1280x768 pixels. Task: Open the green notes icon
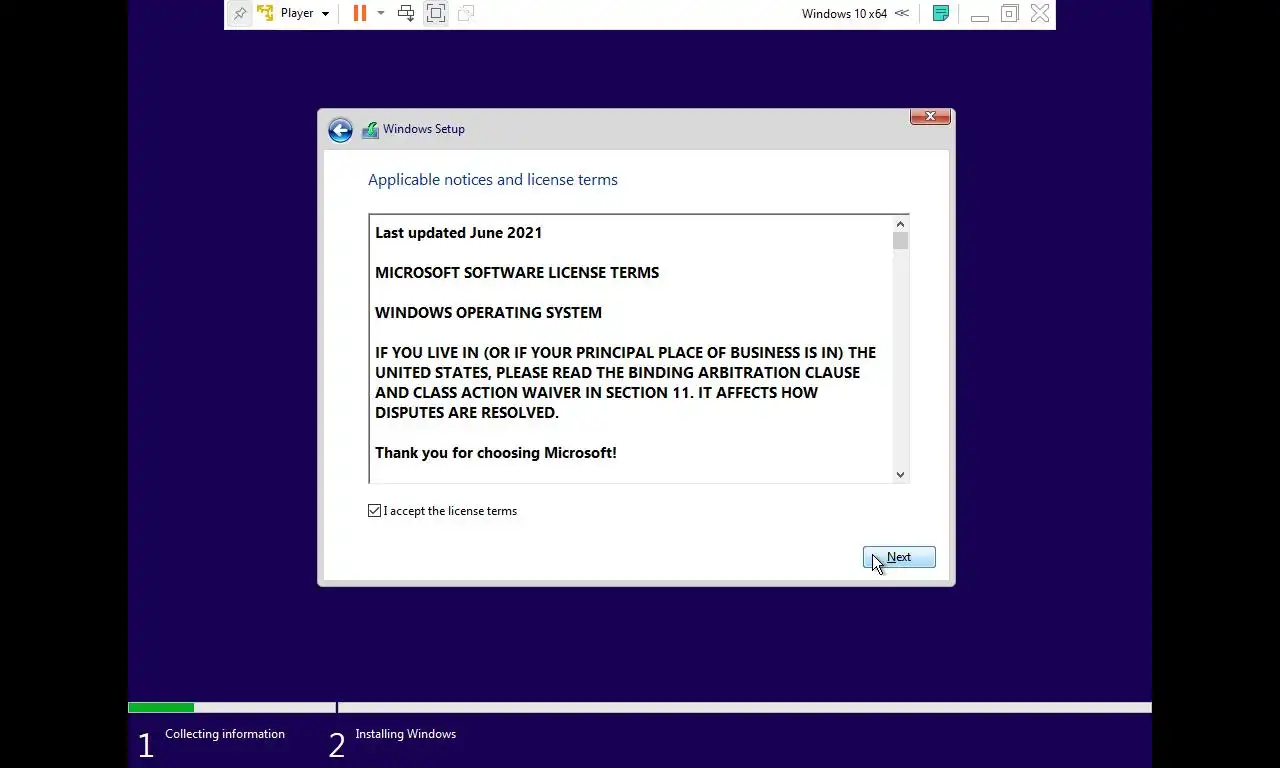pyautogui.click(x=940, y=13)
